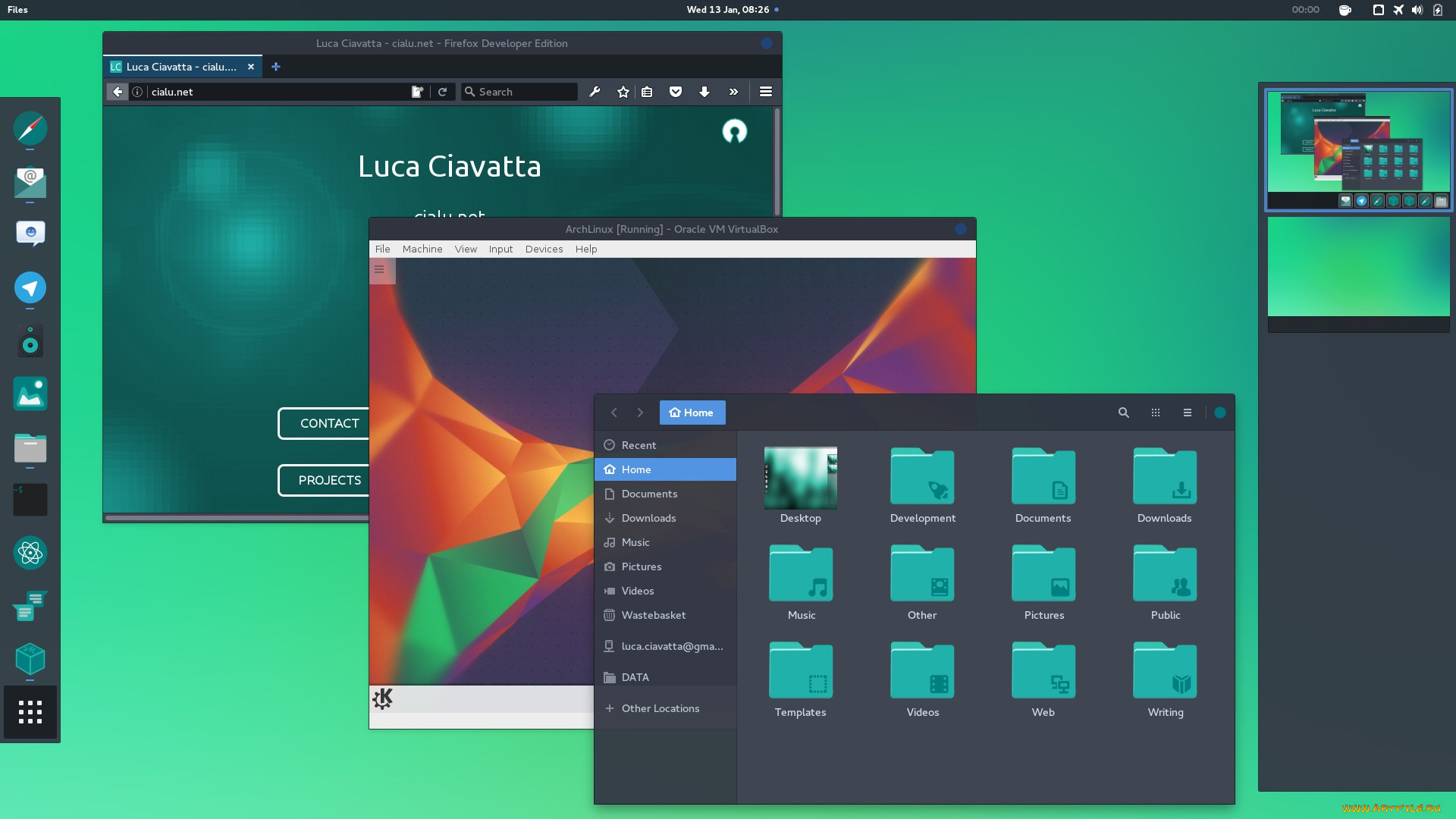
Task: Click the Home path button in Files
Action: pyautogui.click(x=692, y=413)
